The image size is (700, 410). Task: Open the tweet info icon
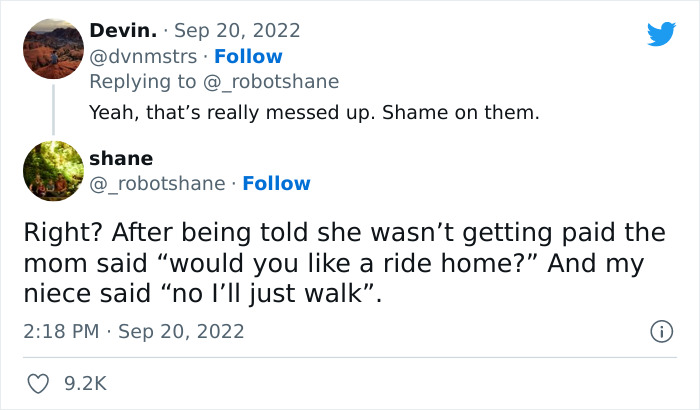point(660,330)
